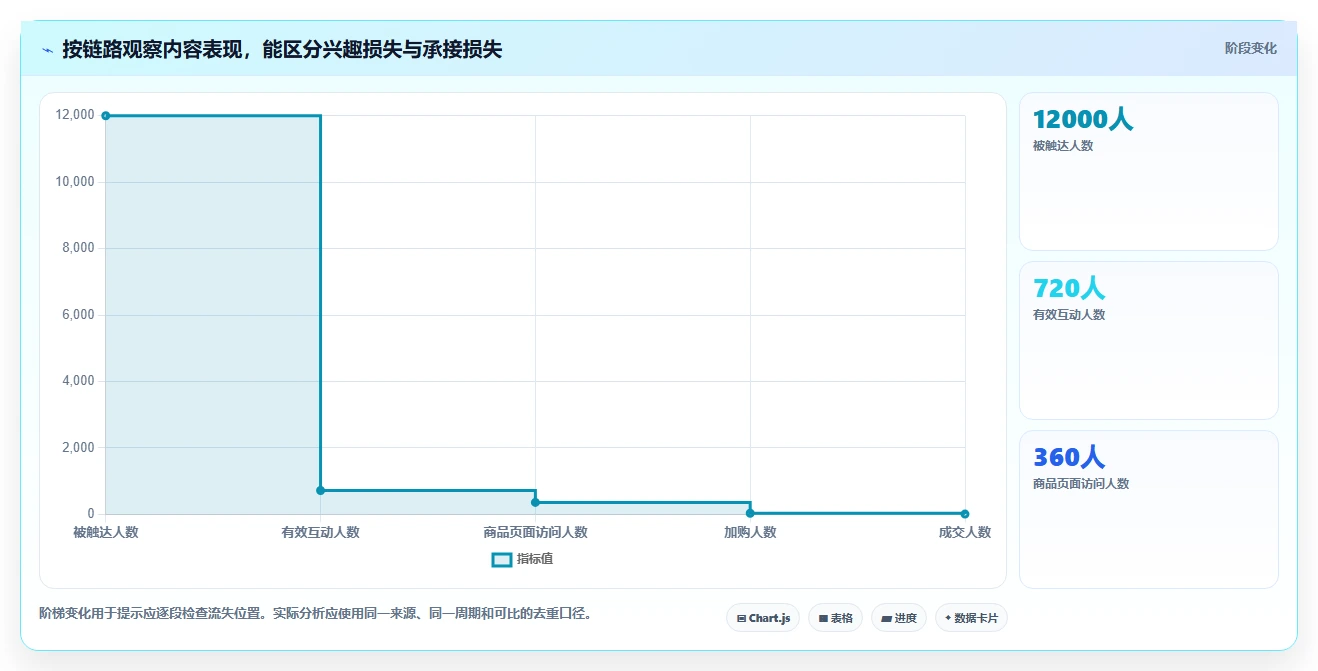Open the 12000人 被触达人数 card
Image resolution: width=1318 pixels, height=671 pixels.
point(1149,171)
